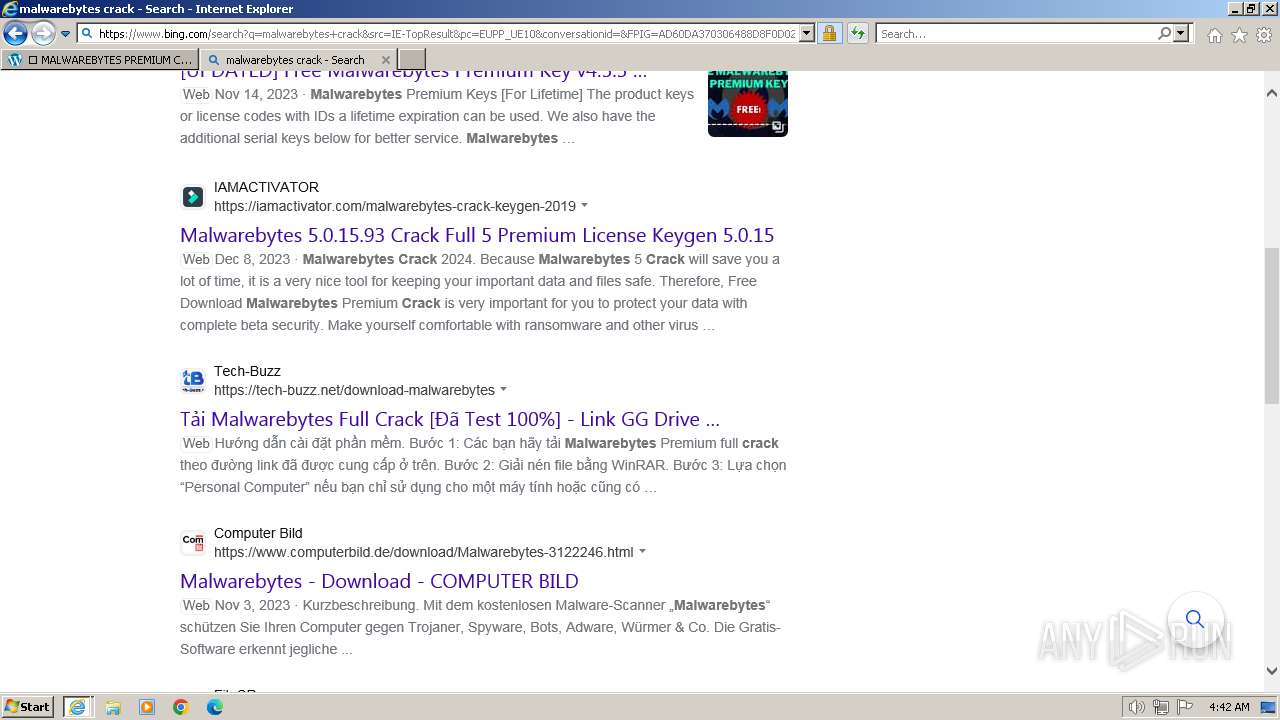Click the IE search box field
The image size is (1280, 720).
click(x=1015, y=34)
